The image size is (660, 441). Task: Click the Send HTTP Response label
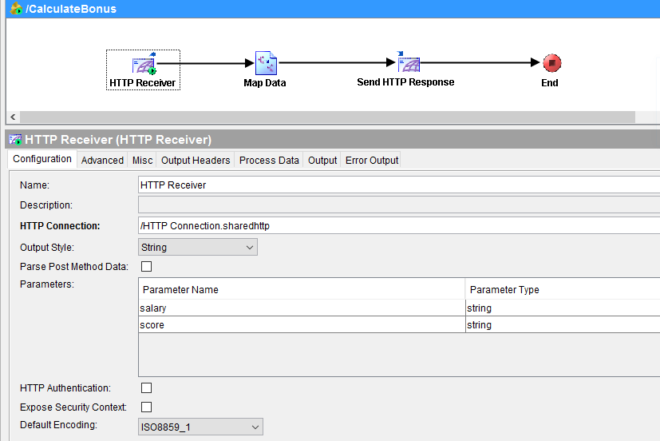[406, 82]
